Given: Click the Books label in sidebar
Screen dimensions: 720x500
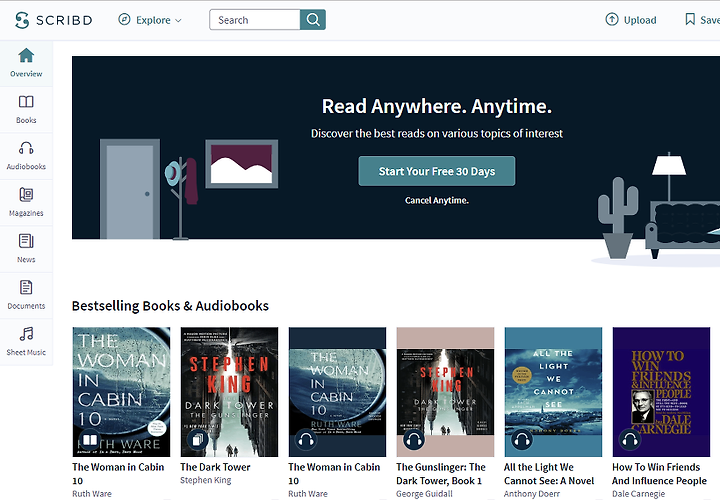Looking at the screenshot, I should click(26, 120).
